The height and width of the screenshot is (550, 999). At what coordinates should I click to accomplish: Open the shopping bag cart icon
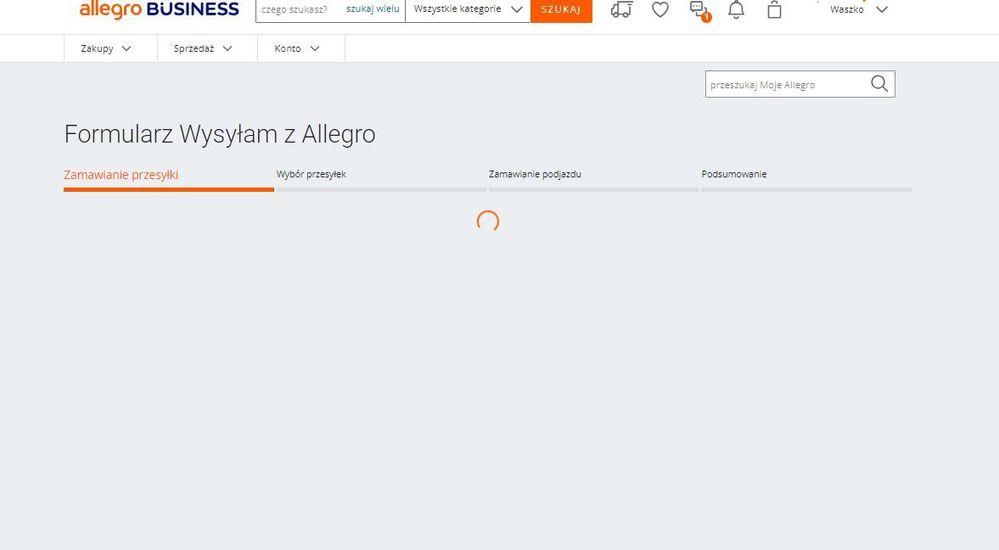coord(774,10)
